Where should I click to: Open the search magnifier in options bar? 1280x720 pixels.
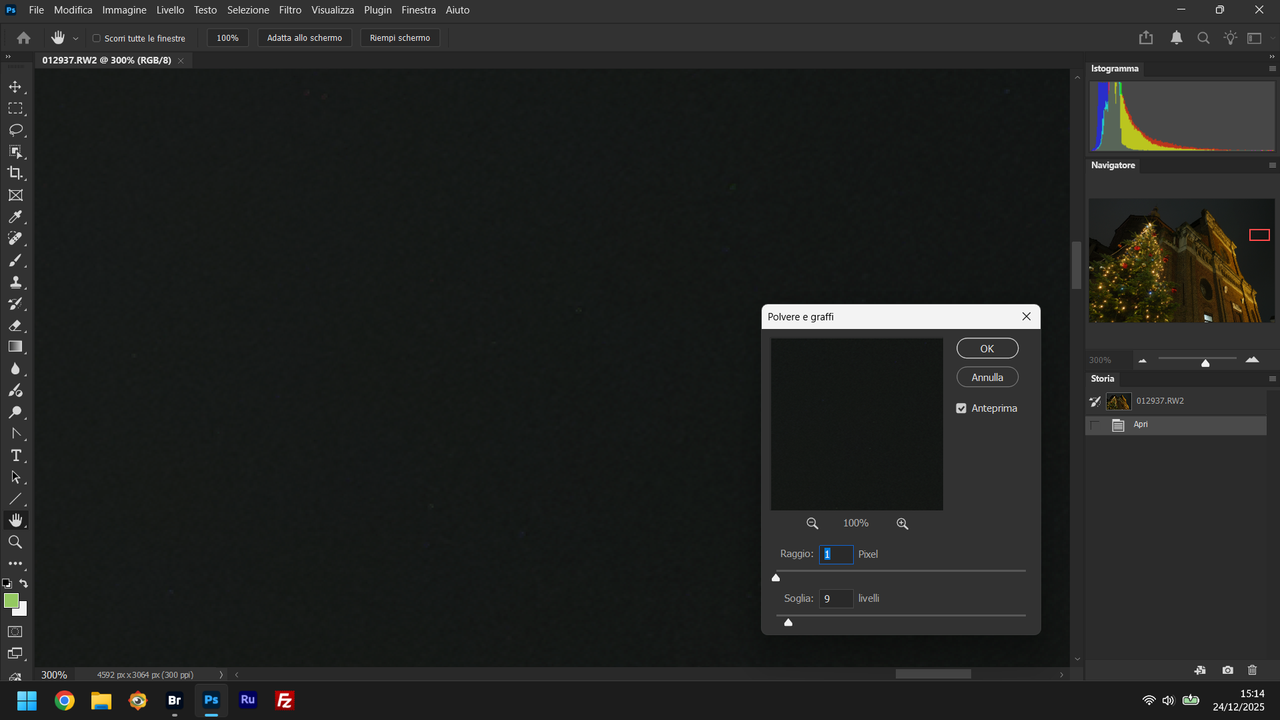pyautogui.click(x=1204, y=38)
